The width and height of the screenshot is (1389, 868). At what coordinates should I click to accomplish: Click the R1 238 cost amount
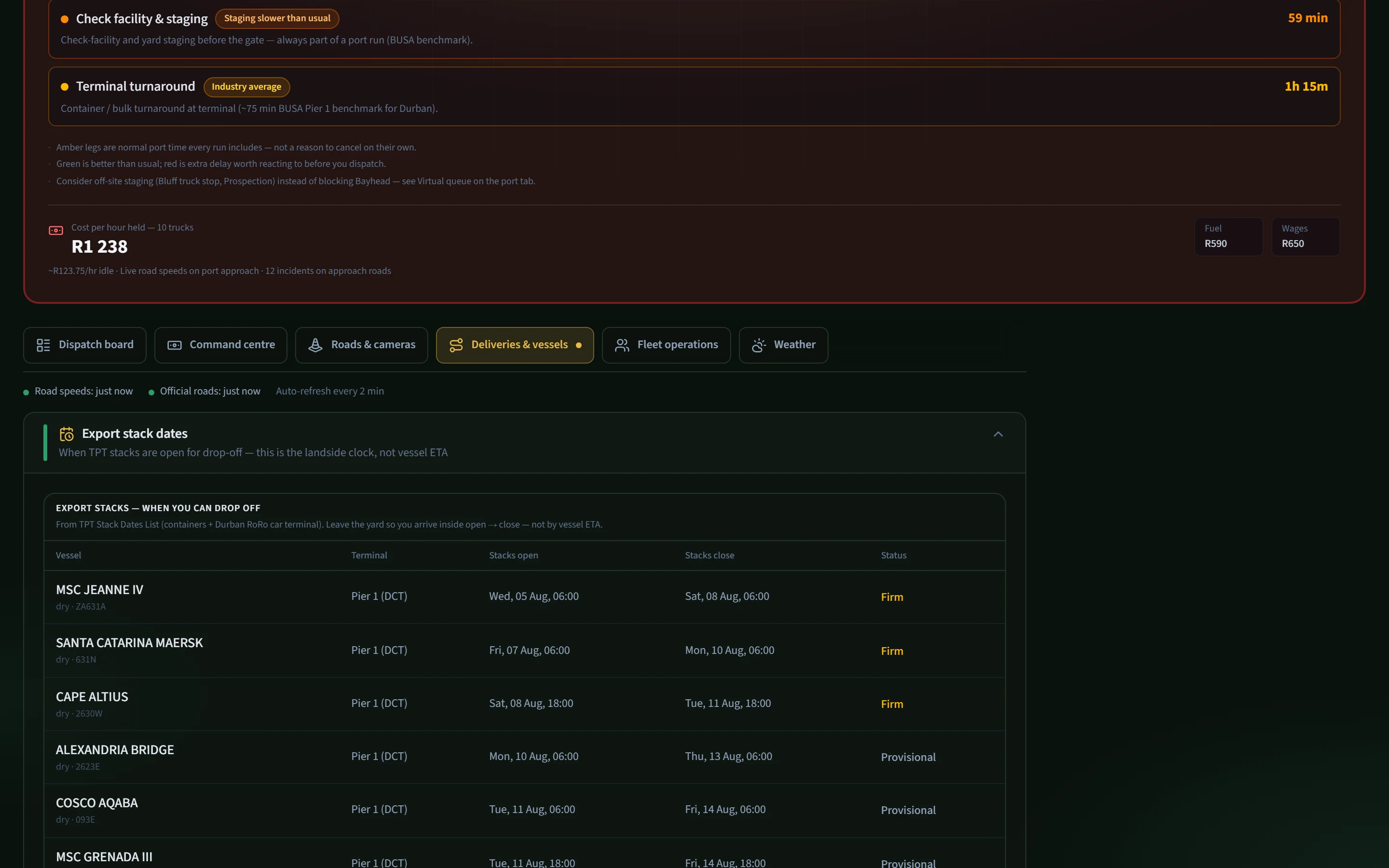click(99, 247)
